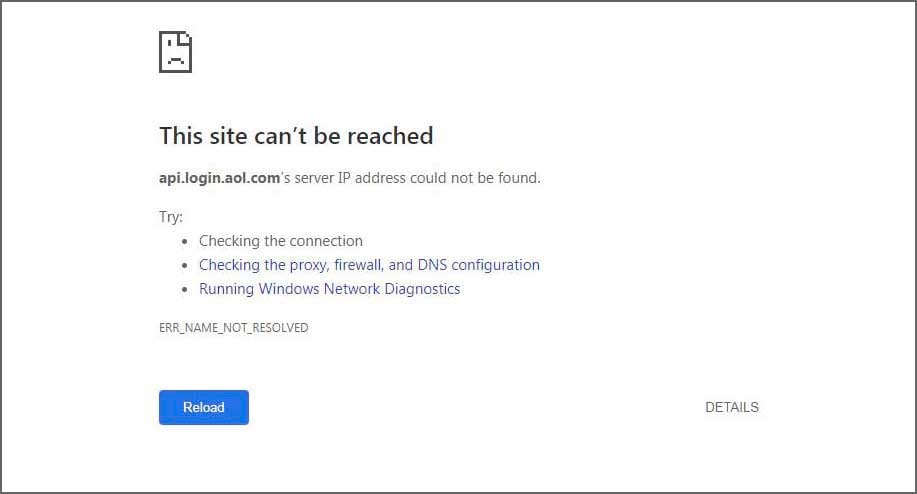Click the folded corner of the sad page icon

coord(186,37)
